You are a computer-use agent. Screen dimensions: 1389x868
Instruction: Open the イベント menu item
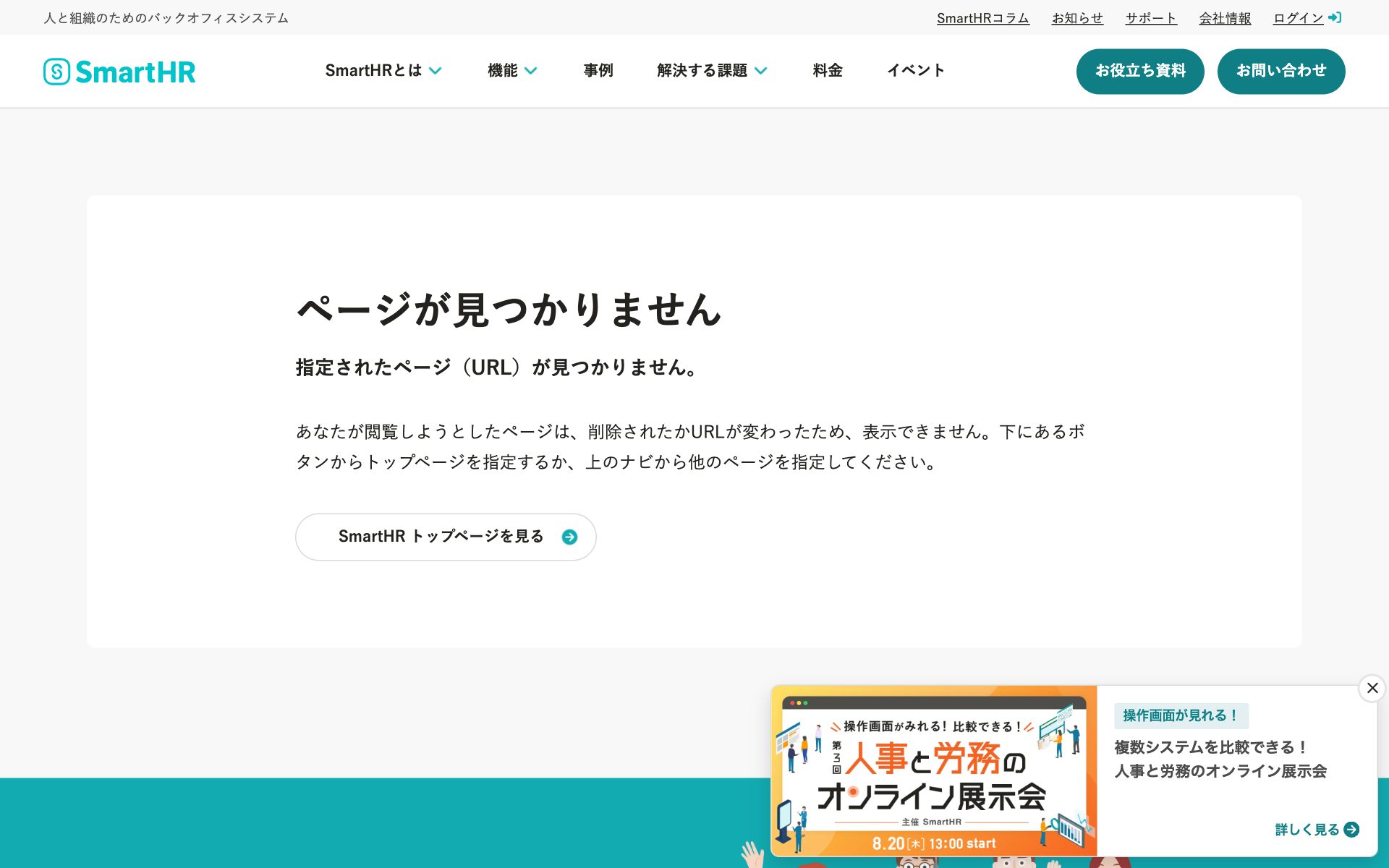[x=916, y=71]
